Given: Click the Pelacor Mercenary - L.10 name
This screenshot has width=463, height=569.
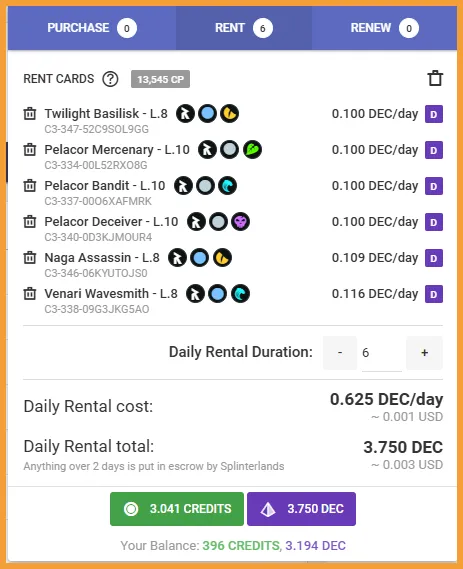Looking at the screenshot, I should [117, 150].
